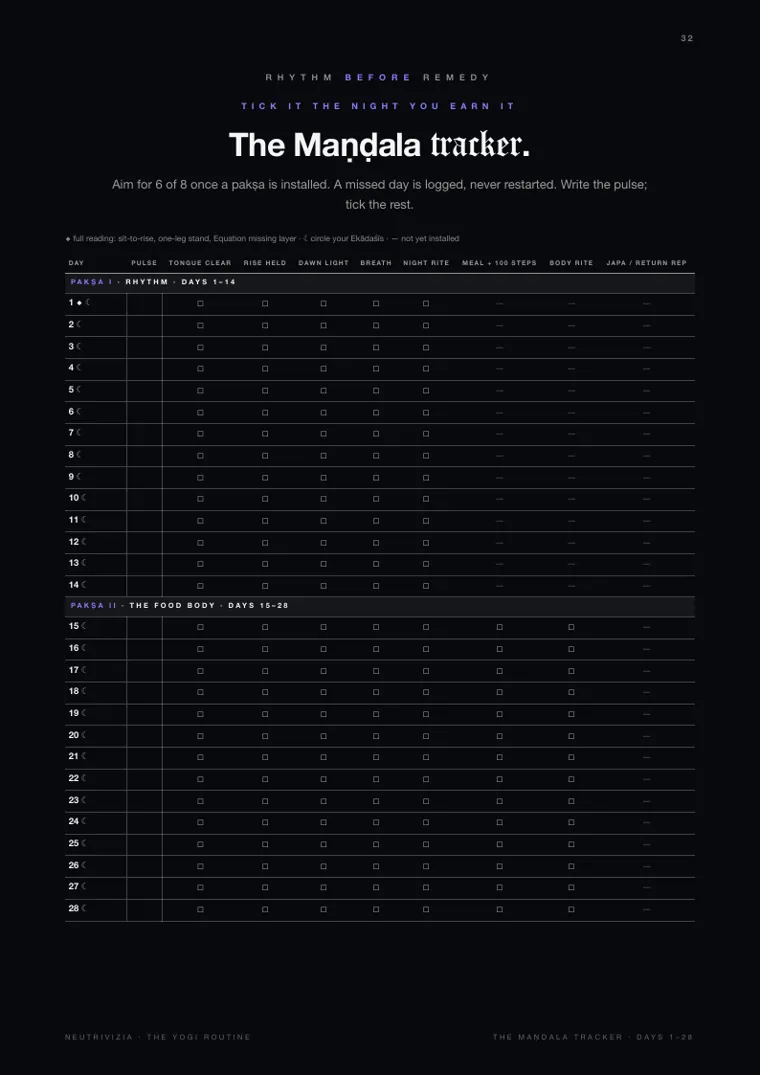This screenshot has width=760, height=1075.
Task: Circle the moon icon beside day 1
Action: pos(88,302)
